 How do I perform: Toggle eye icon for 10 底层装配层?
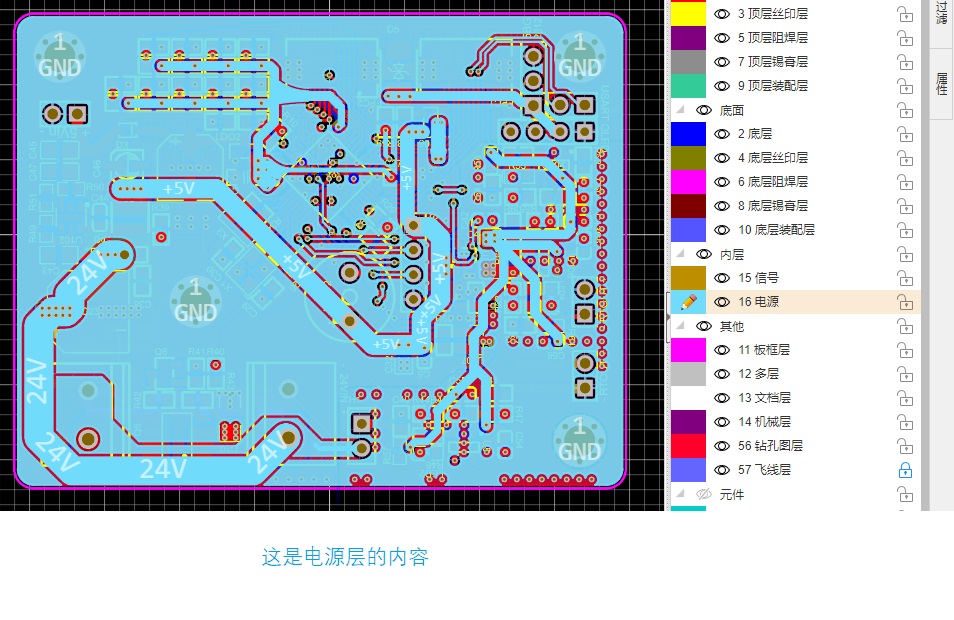(x=722, y=230)
